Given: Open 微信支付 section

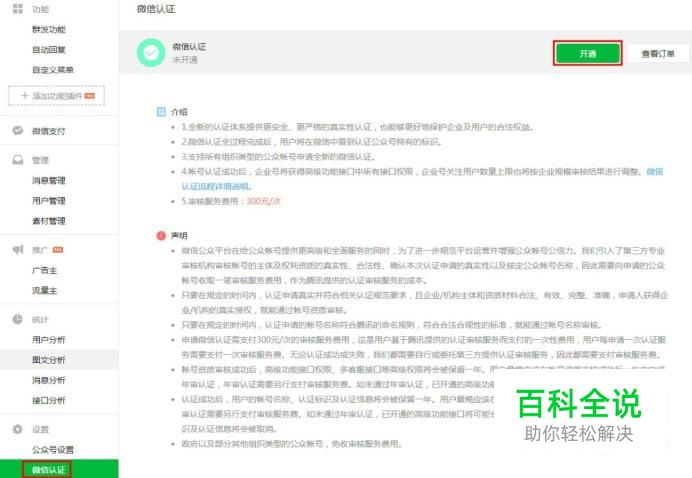Looking at the screenshot, I should tap(49, 131).
